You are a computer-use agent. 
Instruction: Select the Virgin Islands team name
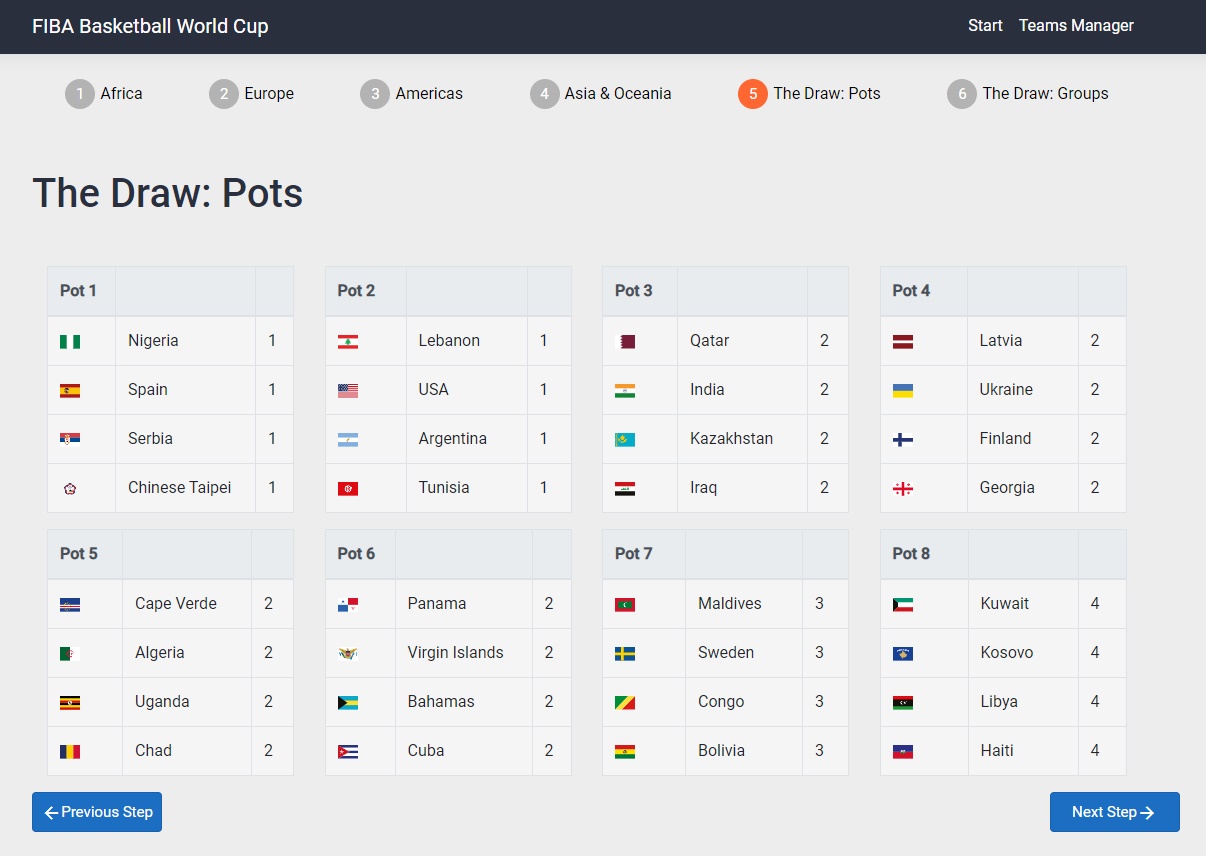(x=455, y=653)
